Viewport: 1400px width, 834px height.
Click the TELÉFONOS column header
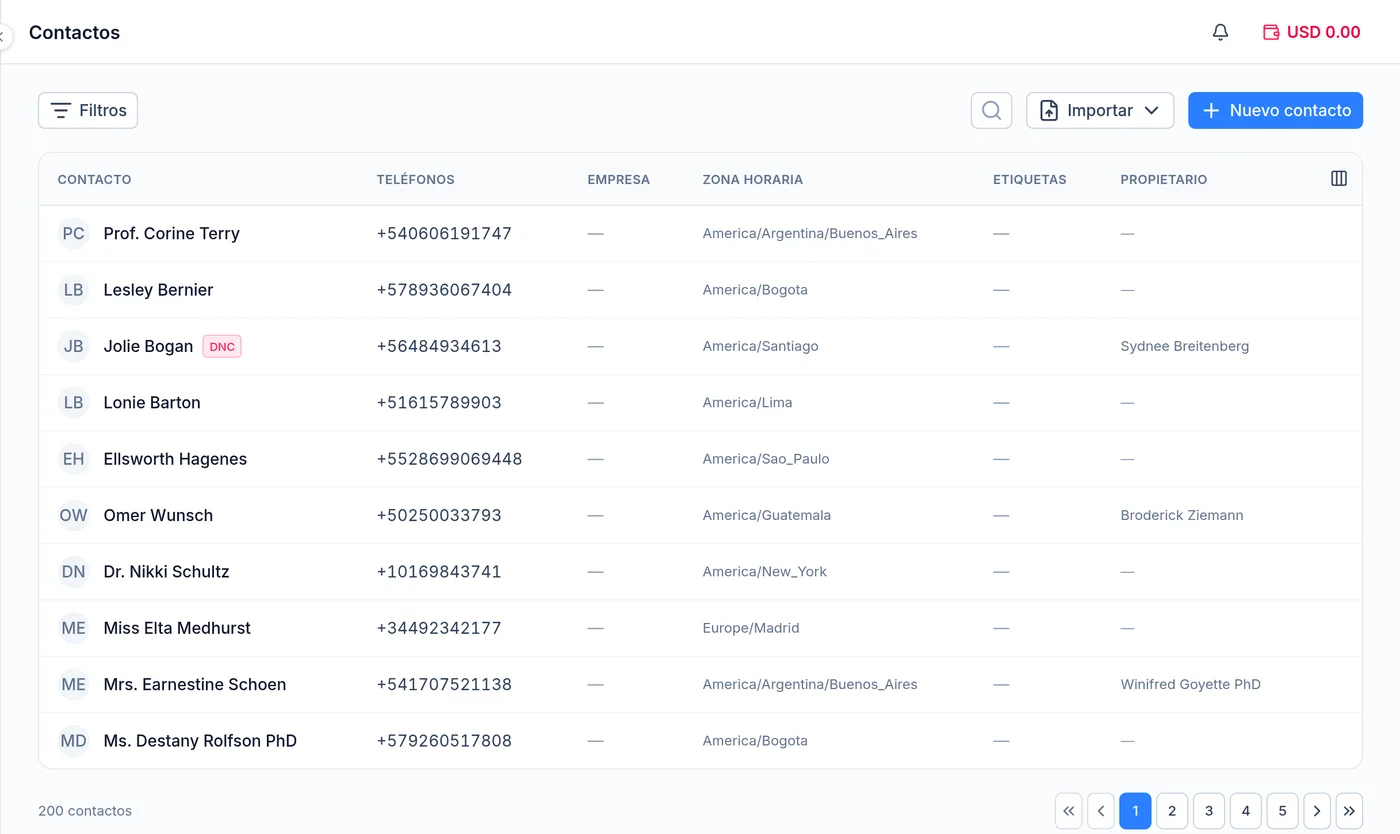[416, 180]
